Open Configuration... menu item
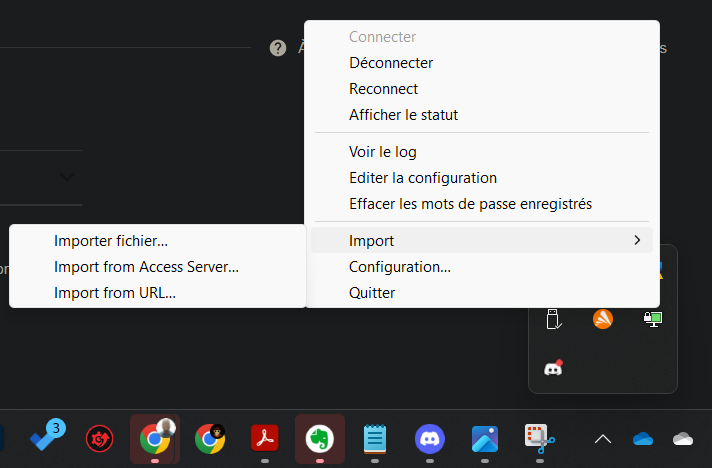The image size is (712, 468). [x=482, y=267]
